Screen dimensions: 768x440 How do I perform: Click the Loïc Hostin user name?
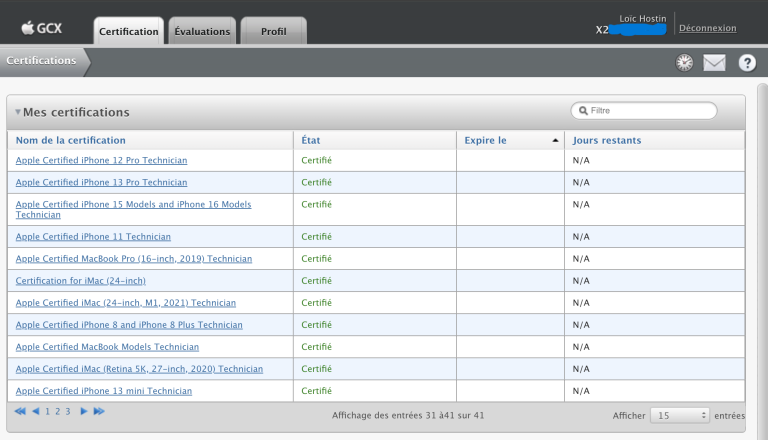click(643, 19)
